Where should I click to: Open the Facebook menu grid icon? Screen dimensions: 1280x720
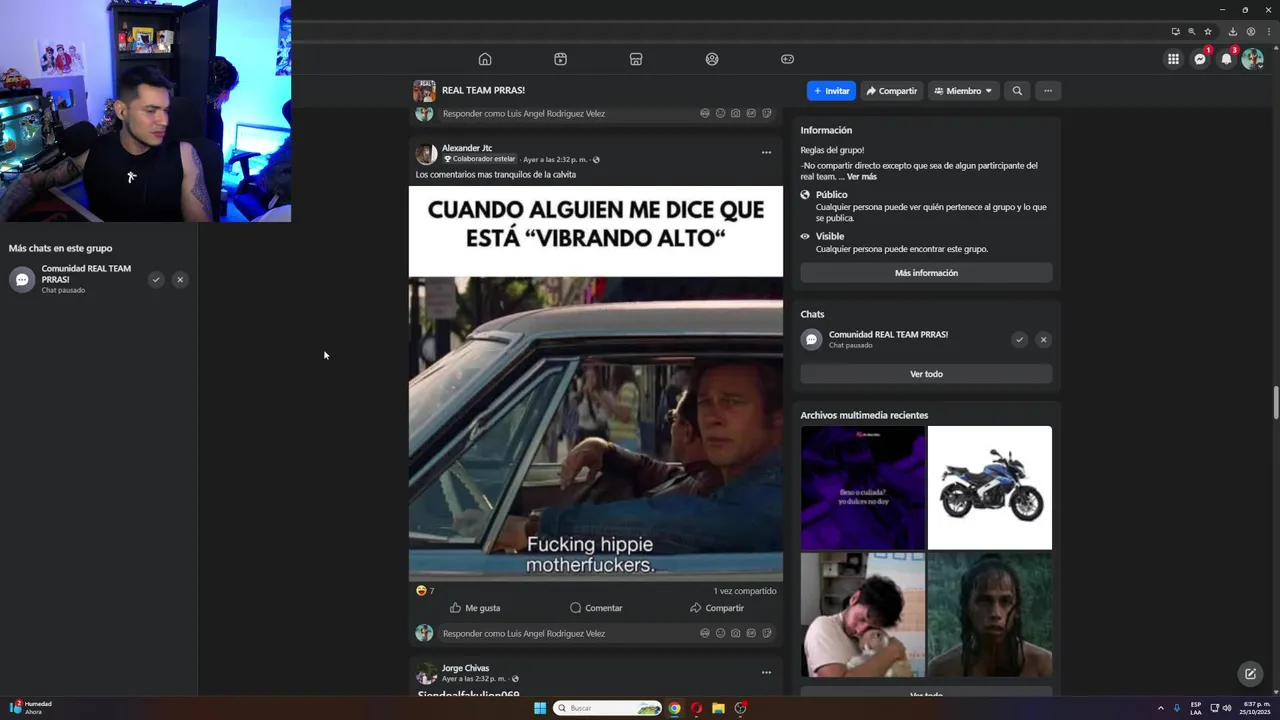click(x=1173, y=59)
